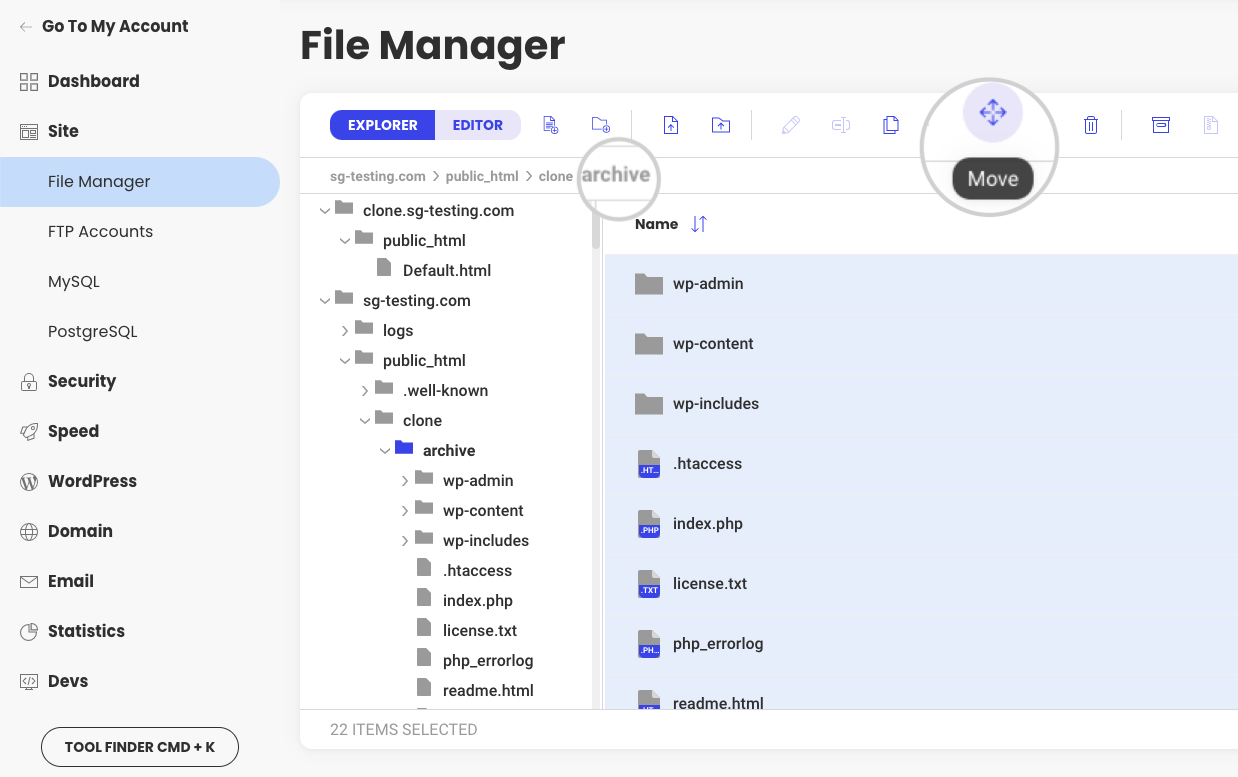This screenshot has width=1238, height=777.
Task: Click the Domain globe icon
Action: [29, 532]
